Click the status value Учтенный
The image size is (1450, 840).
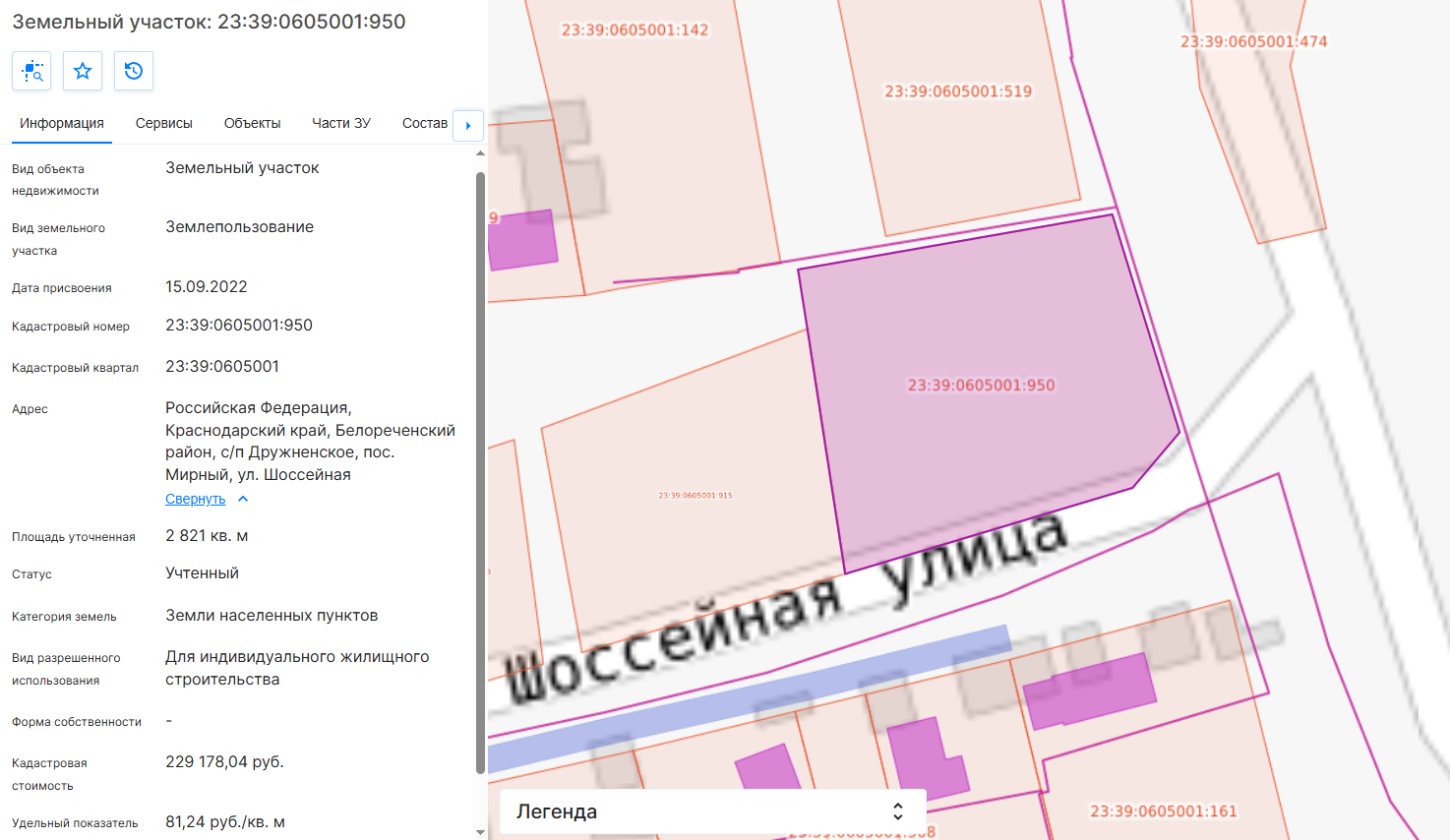click(x=202, y=573)
